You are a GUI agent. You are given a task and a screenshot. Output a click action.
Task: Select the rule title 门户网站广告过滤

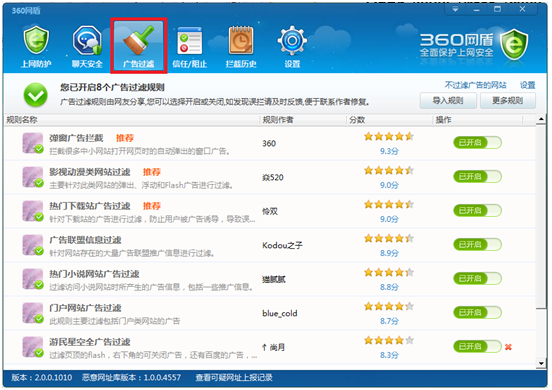coord(85,308)
